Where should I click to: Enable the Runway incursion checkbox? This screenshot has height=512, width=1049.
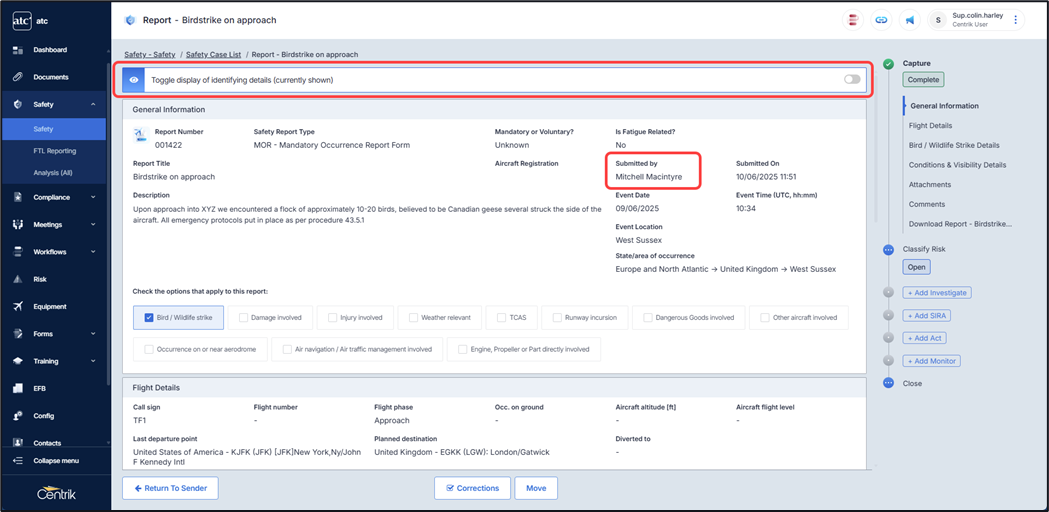coord(557,318)
